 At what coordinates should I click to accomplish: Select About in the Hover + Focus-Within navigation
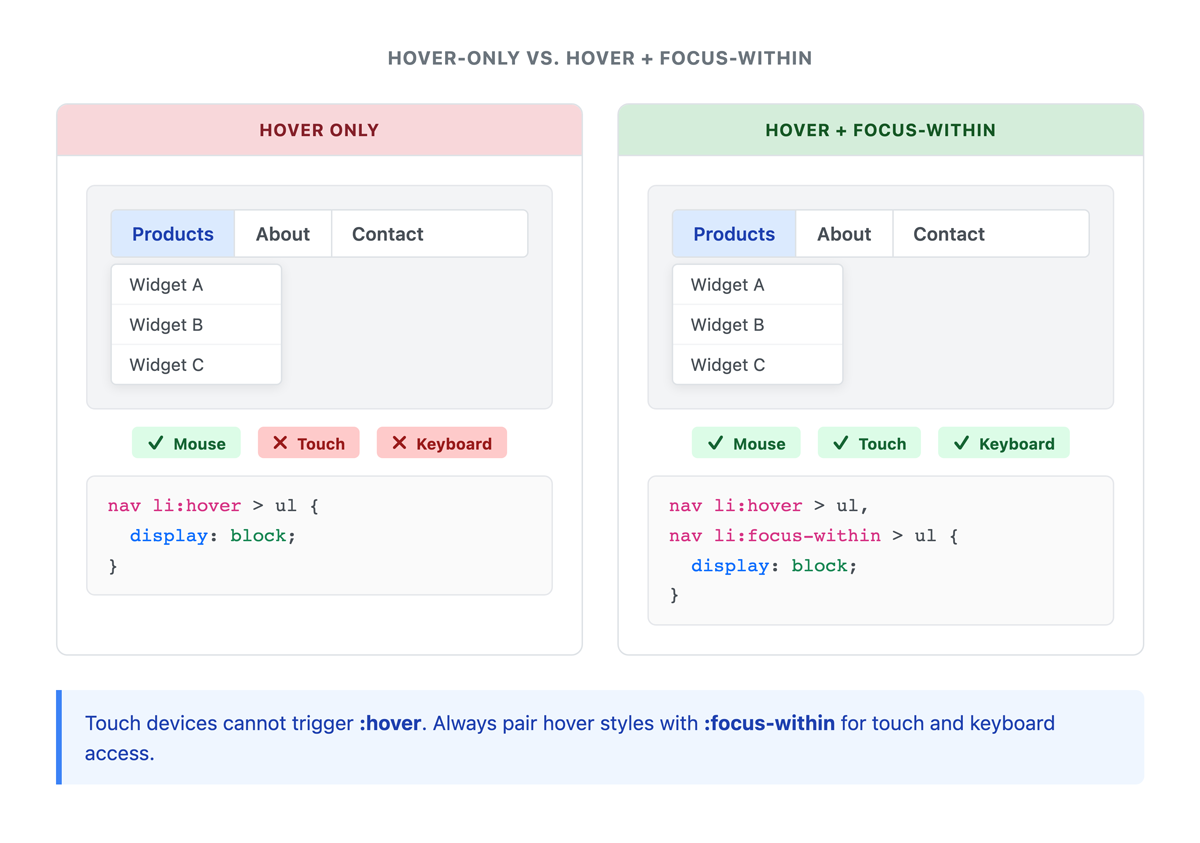(844, 234)
